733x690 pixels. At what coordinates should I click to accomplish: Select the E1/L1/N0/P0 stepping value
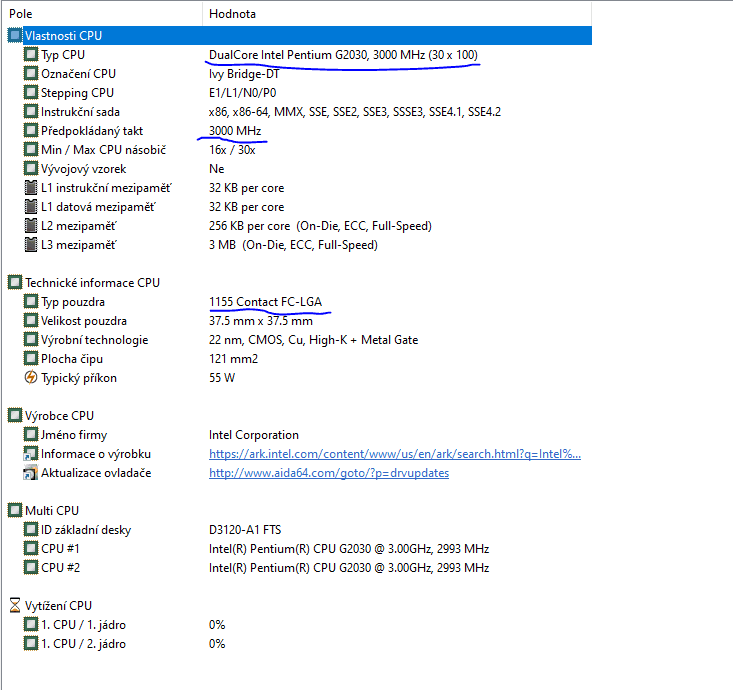pyautogui.click(x=243, y=93)
